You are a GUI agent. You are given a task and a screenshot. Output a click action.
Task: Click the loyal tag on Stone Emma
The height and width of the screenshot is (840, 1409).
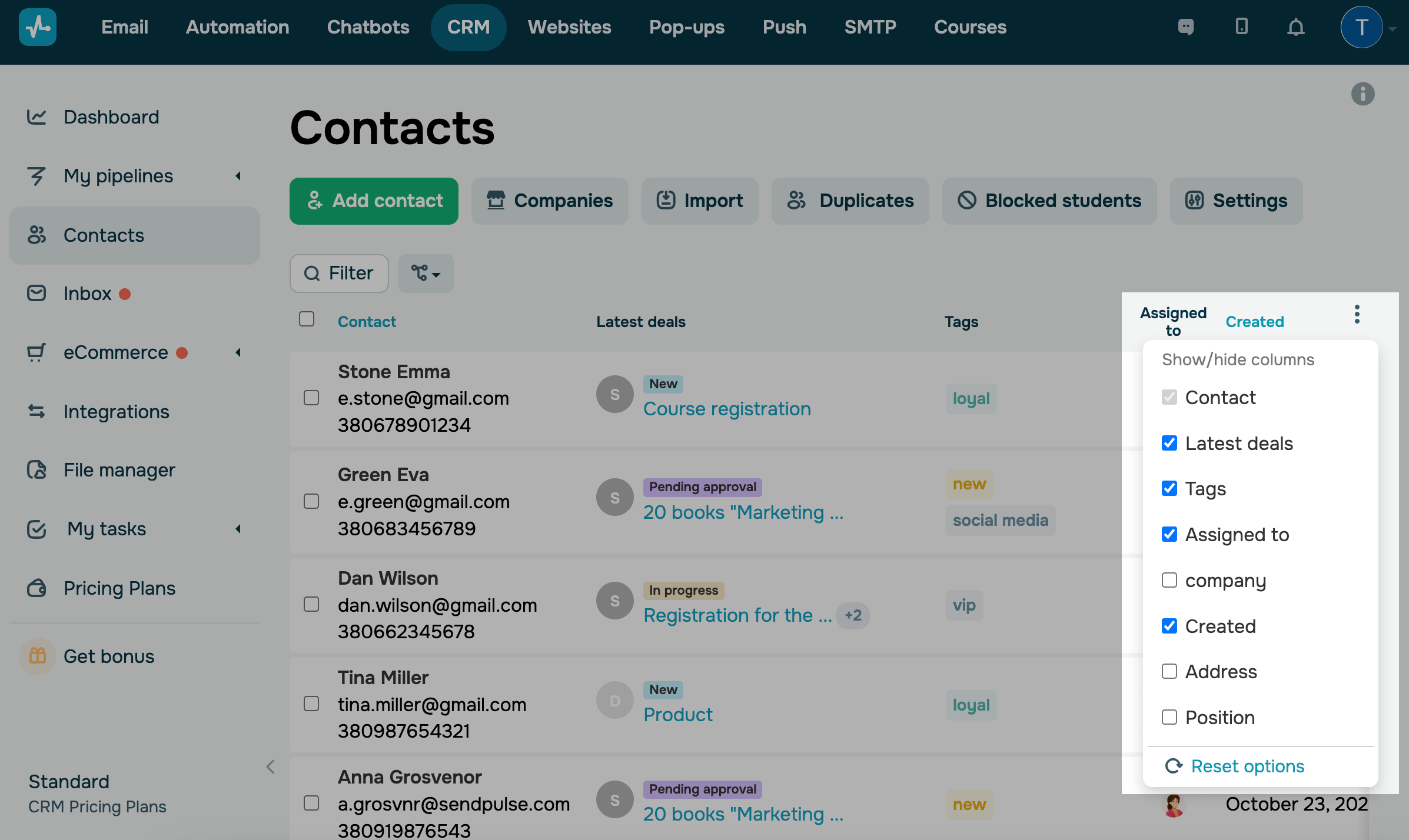971,399
